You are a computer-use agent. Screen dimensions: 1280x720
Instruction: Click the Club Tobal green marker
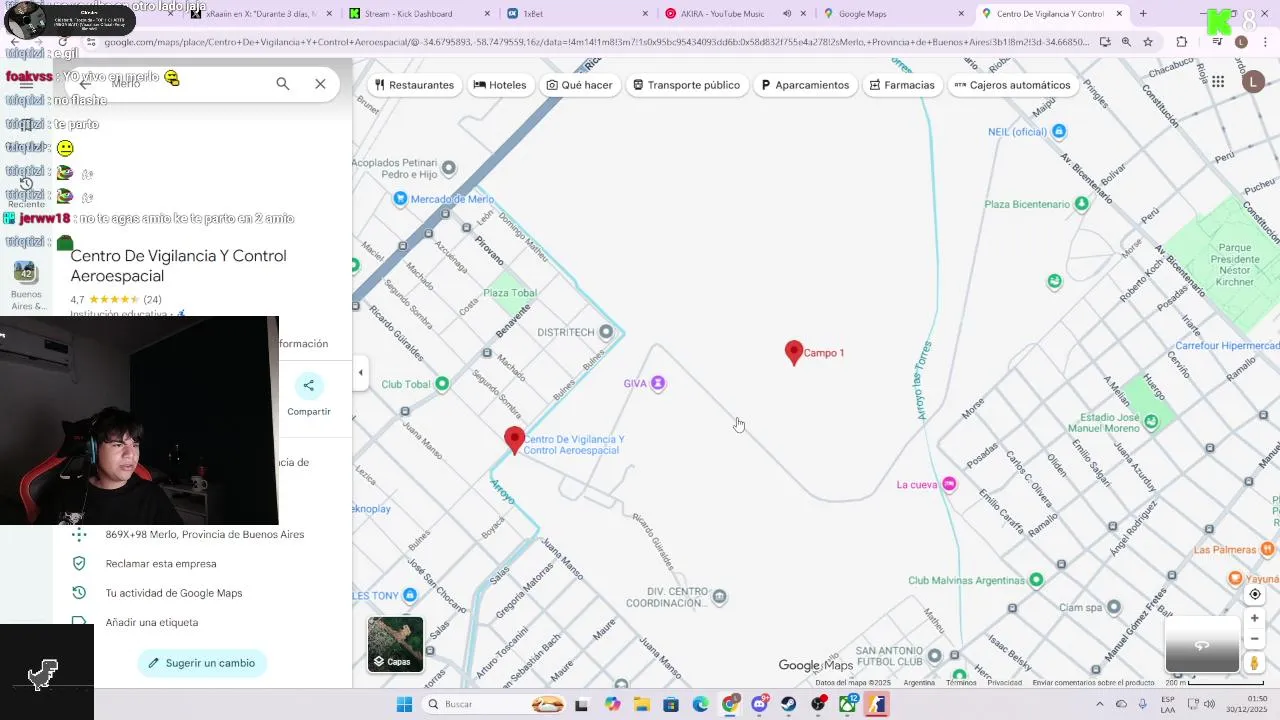[442, 384]
